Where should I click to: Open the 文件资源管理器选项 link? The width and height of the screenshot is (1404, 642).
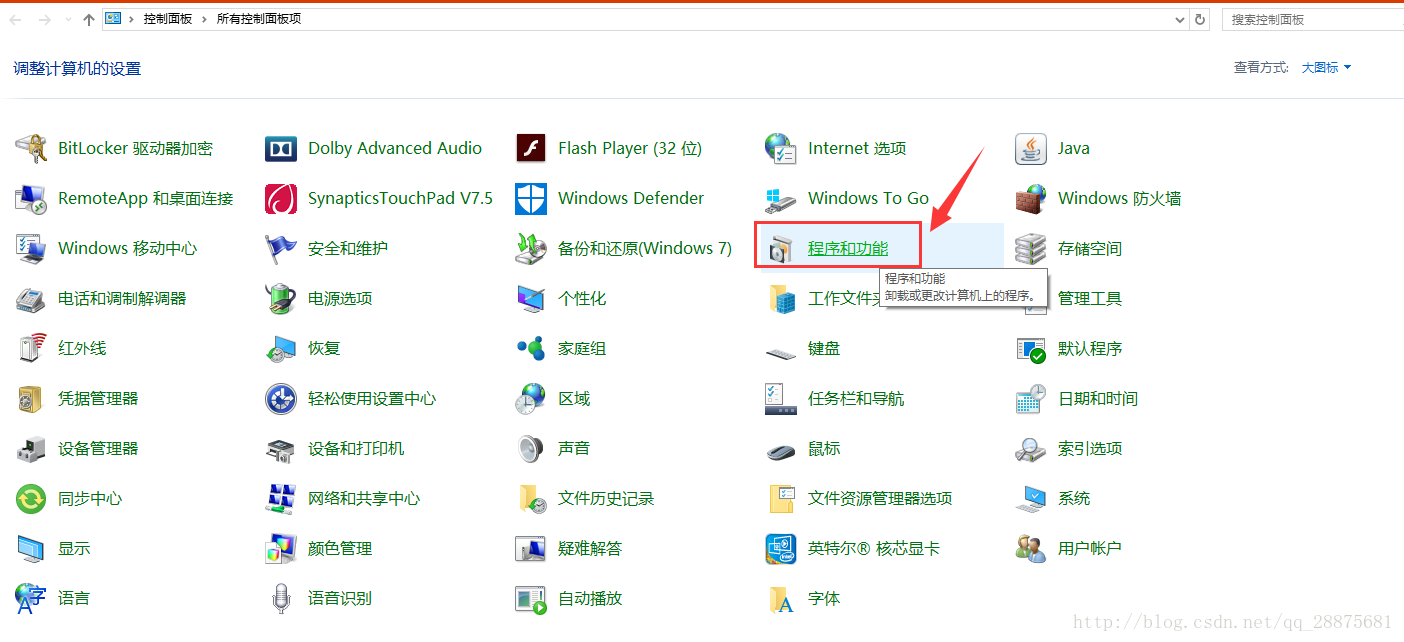[880, 498]
